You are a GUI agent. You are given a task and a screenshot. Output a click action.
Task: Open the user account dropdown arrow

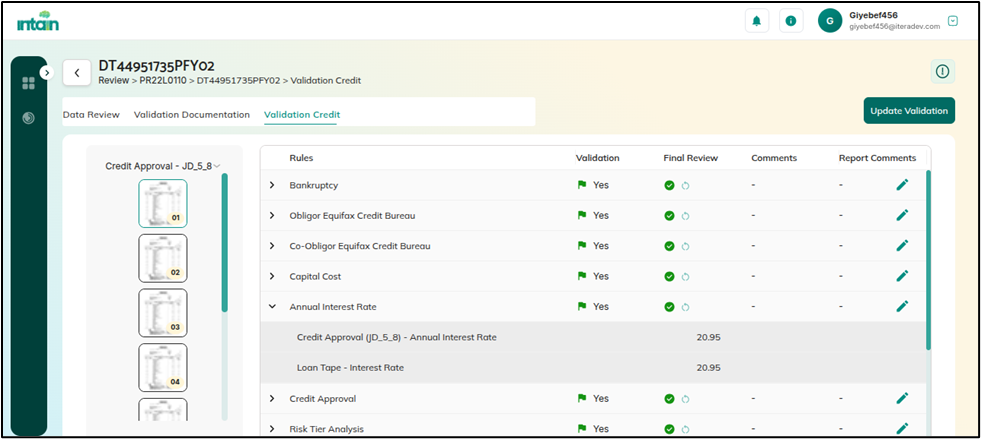click(952, 21)
